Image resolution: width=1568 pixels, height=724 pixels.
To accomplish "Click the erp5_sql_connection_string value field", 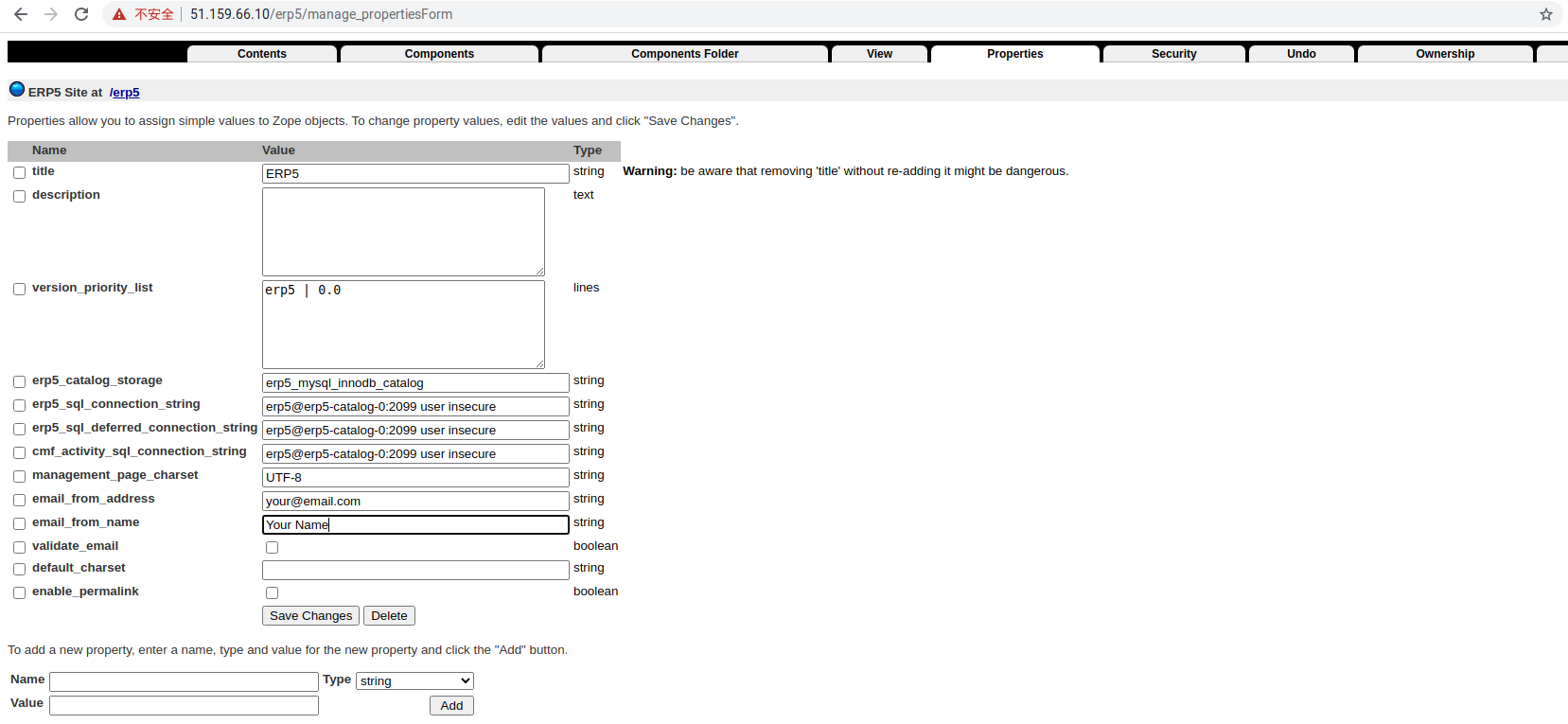I will point(415,406).
